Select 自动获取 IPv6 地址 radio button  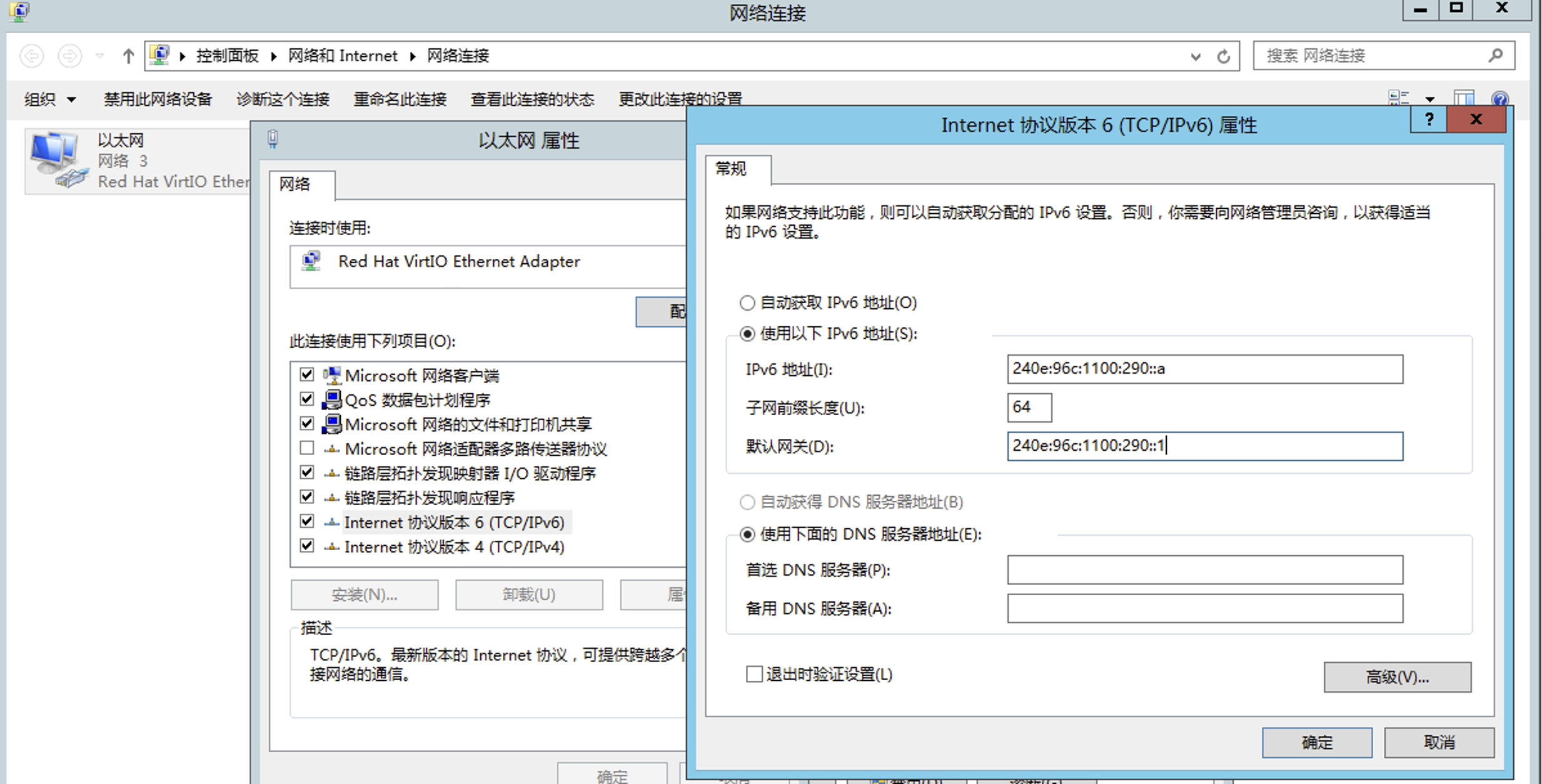coord(747,303)
